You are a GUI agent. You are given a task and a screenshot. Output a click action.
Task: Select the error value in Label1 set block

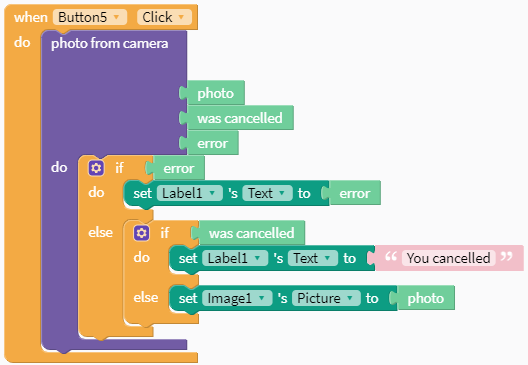click(355, 193)
